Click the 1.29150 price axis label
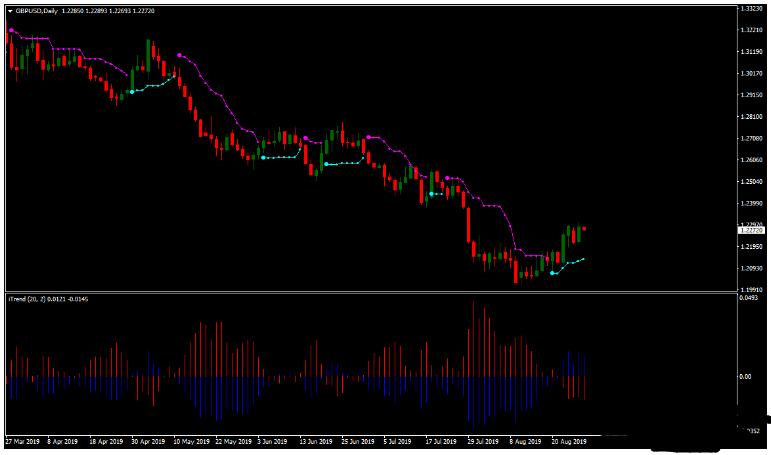771x455 pixels. [751, 95]
